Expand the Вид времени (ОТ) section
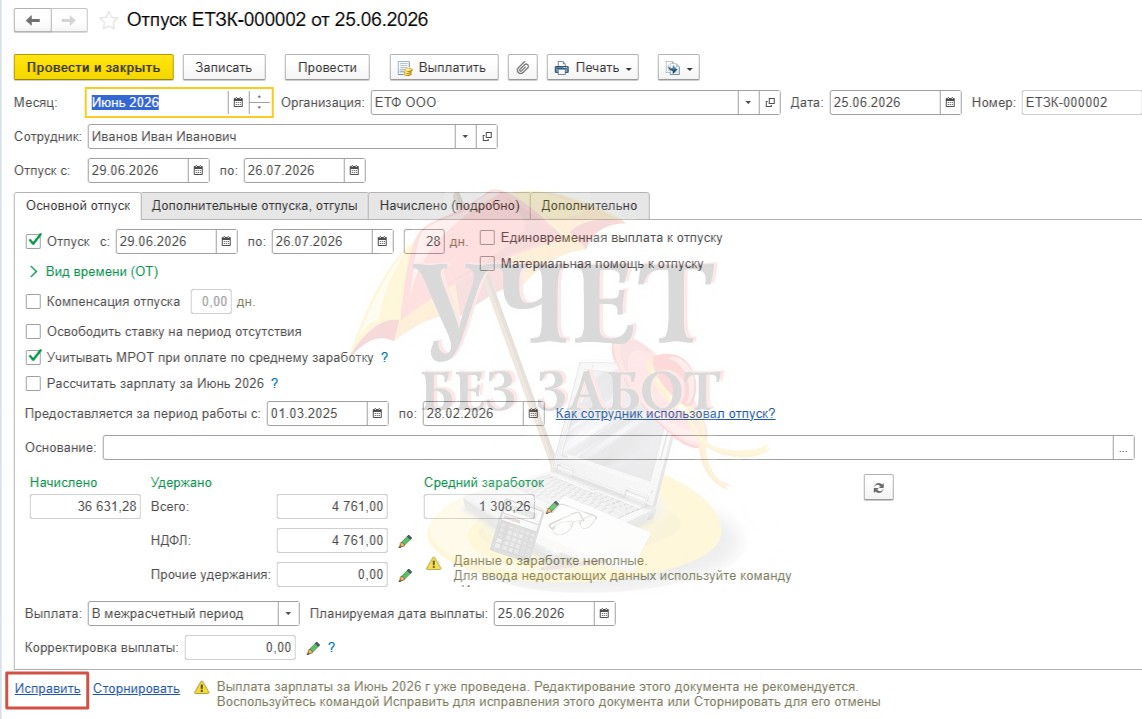The image size is (1142, 719). 93,272
